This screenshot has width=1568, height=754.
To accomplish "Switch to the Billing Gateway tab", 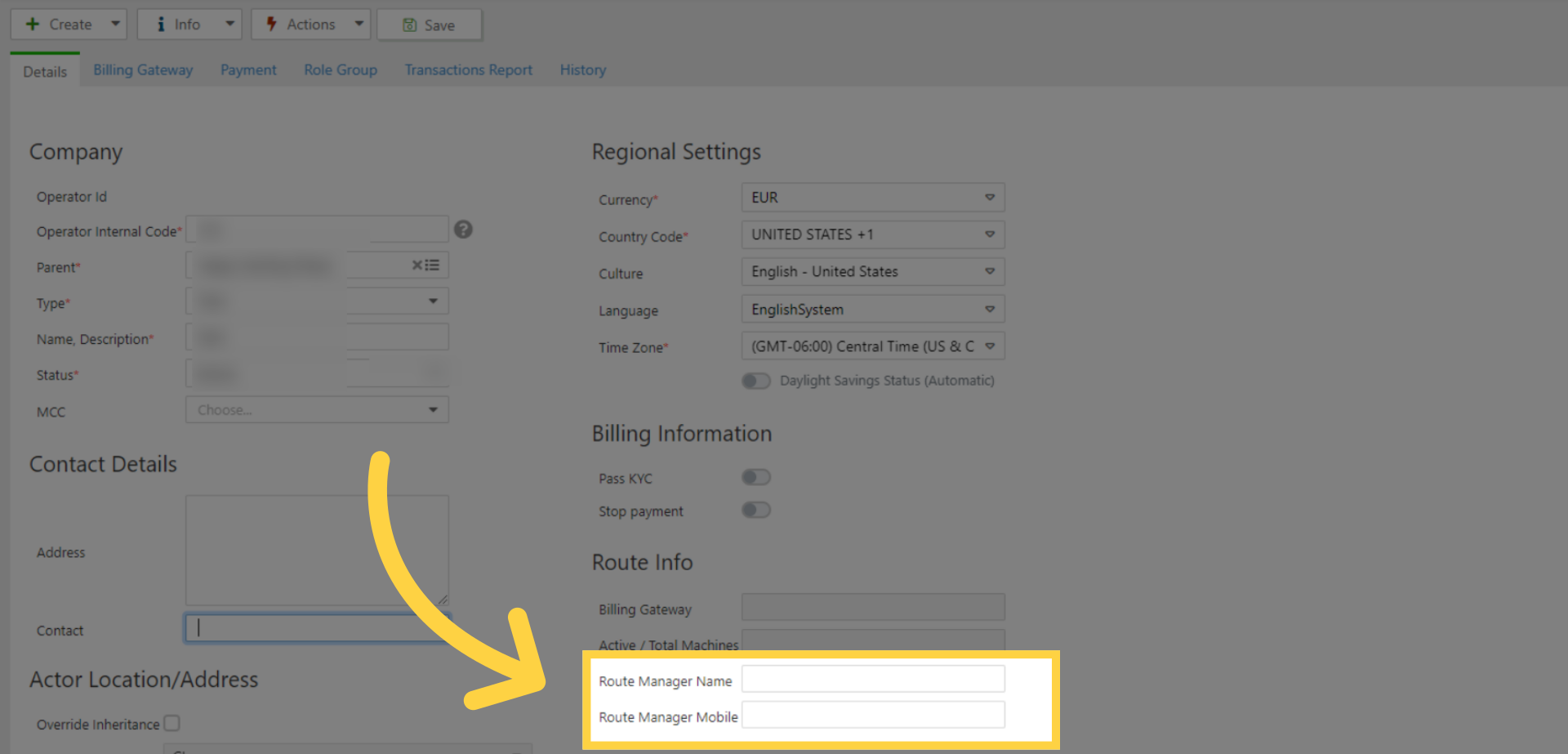I will click(x=143, y=70).
